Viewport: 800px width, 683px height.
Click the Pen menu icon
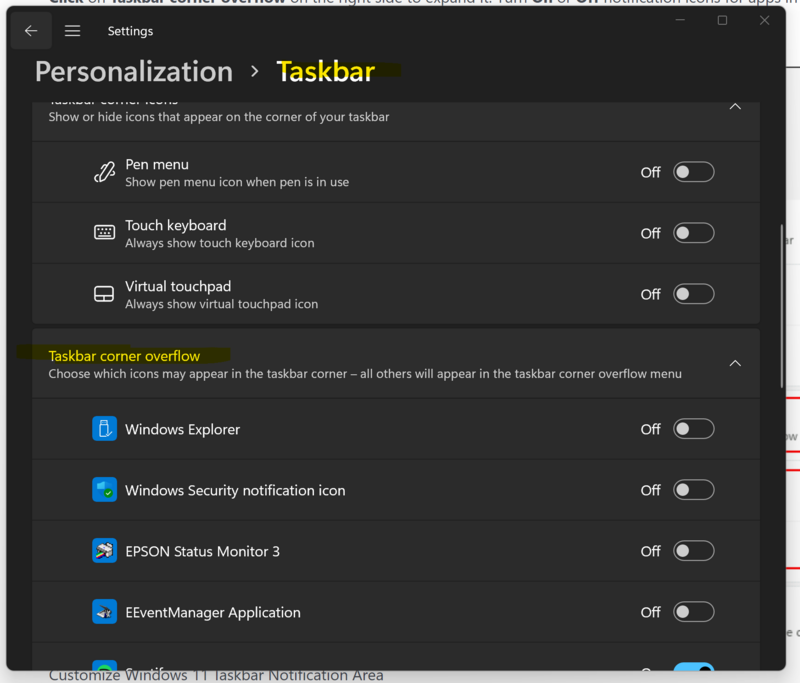[105, 172]
